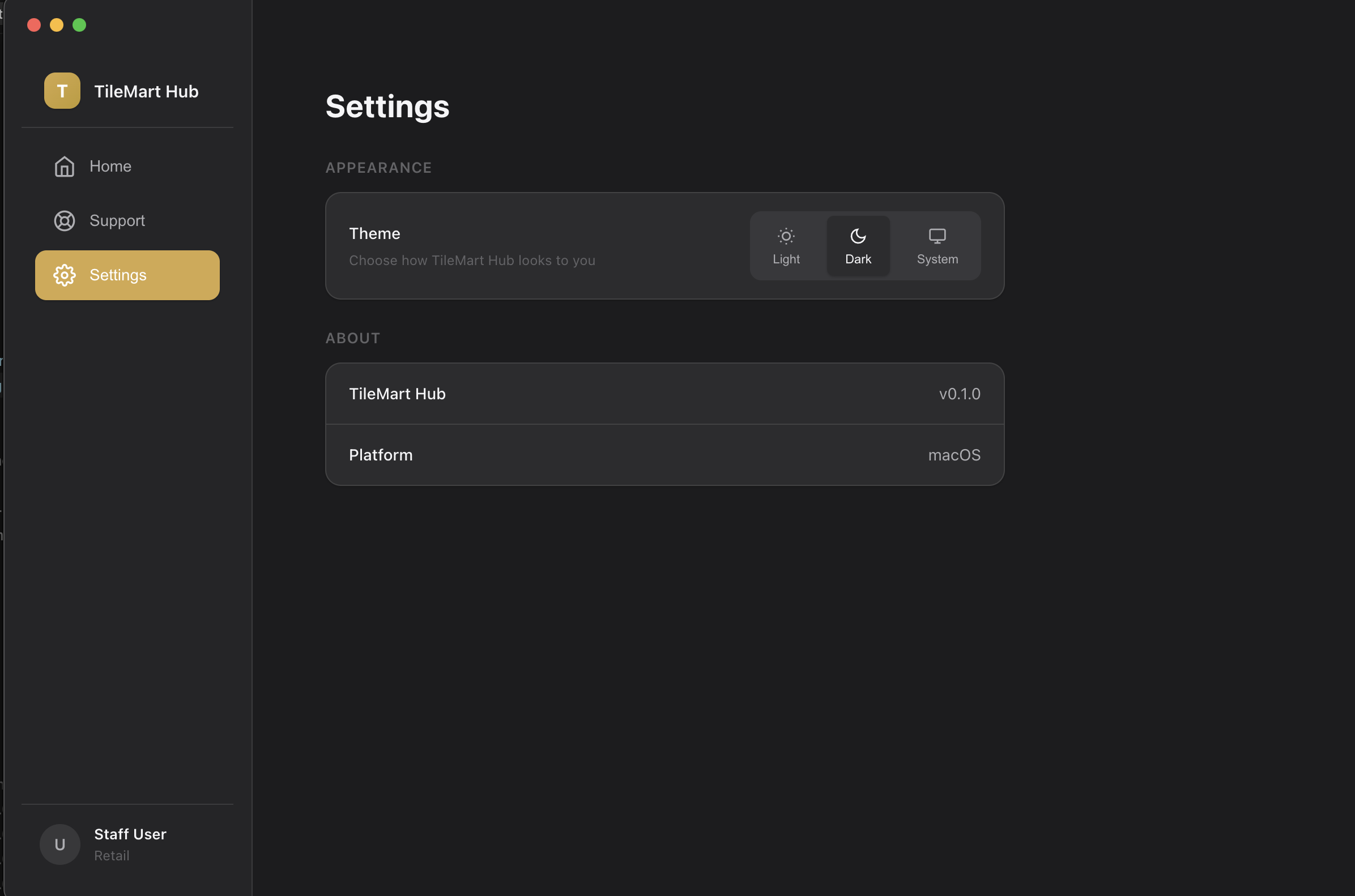Image resolution: width=1355 pixels, height=896 pixels.
Task: Switch appearance to Light mode
Action: tap(786, 245)
